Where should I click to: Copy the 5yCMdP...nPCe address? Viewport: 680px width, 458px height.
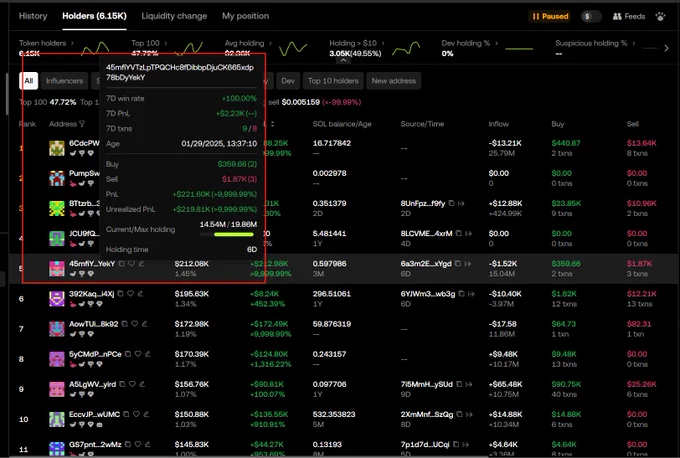128,354
